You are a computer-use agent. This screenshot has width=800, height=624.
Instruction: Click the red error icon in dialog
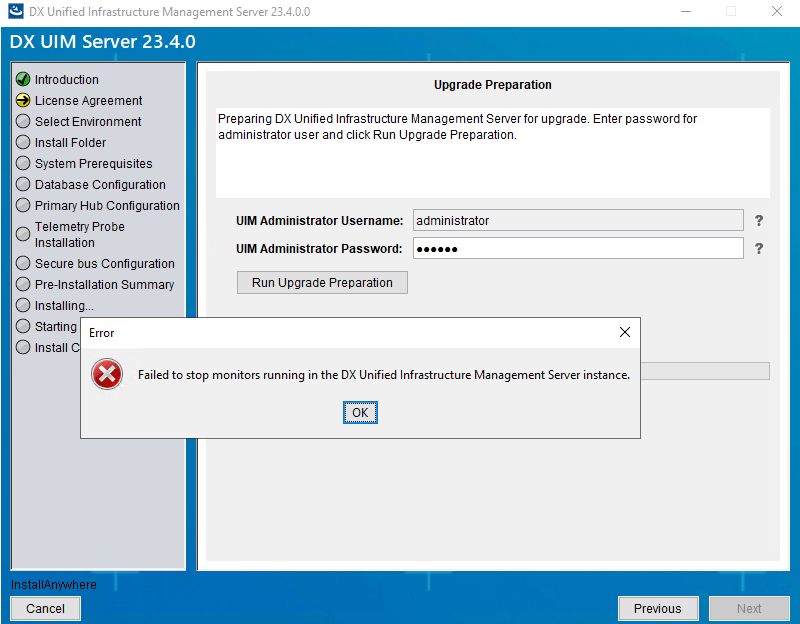pyautogui.click(x=107, y=374)
